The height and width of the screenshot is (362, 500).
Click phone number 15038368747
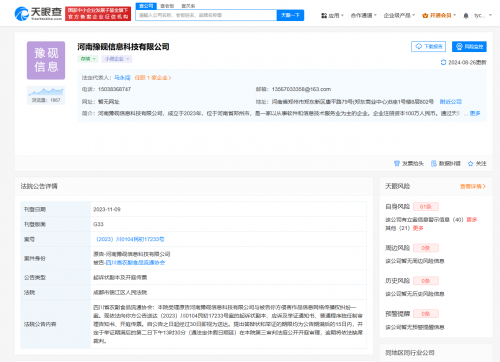pos(114,89)
